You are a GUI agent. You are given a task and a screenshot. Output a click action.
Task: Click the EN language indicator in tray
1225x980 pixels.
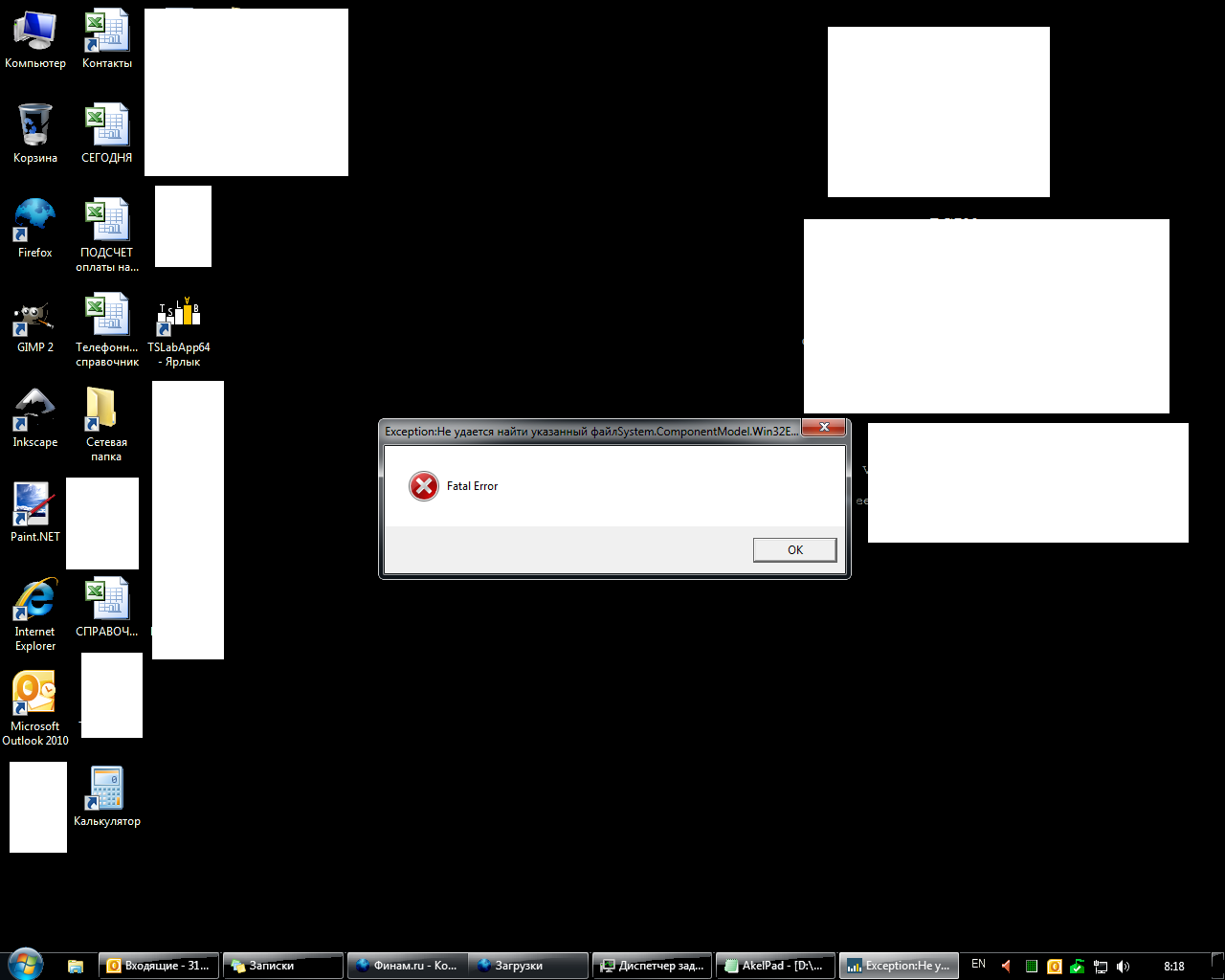(978, 965)
